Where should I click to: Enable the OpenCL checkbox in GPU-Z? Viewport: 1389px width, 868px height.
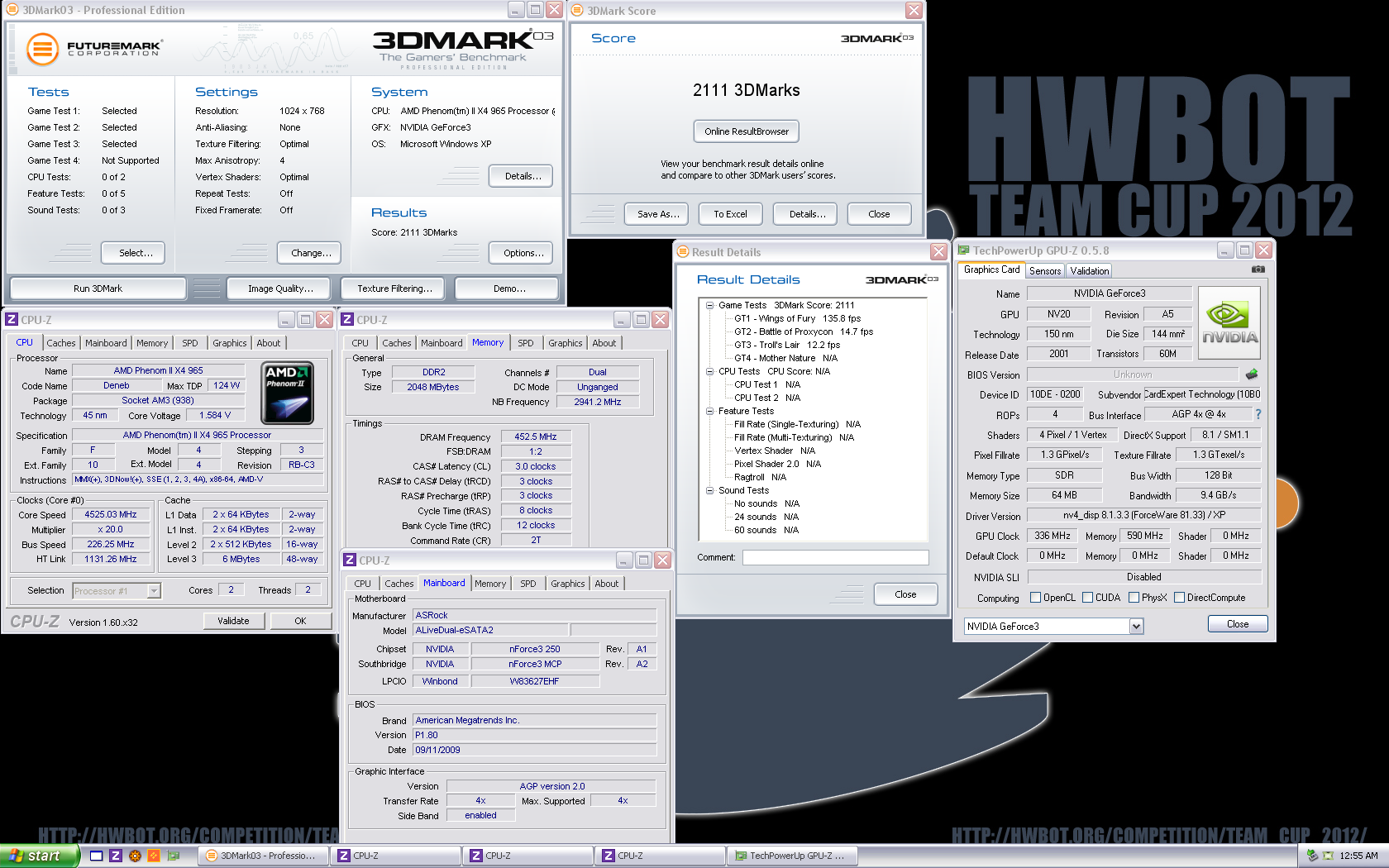pos(1035,598)
